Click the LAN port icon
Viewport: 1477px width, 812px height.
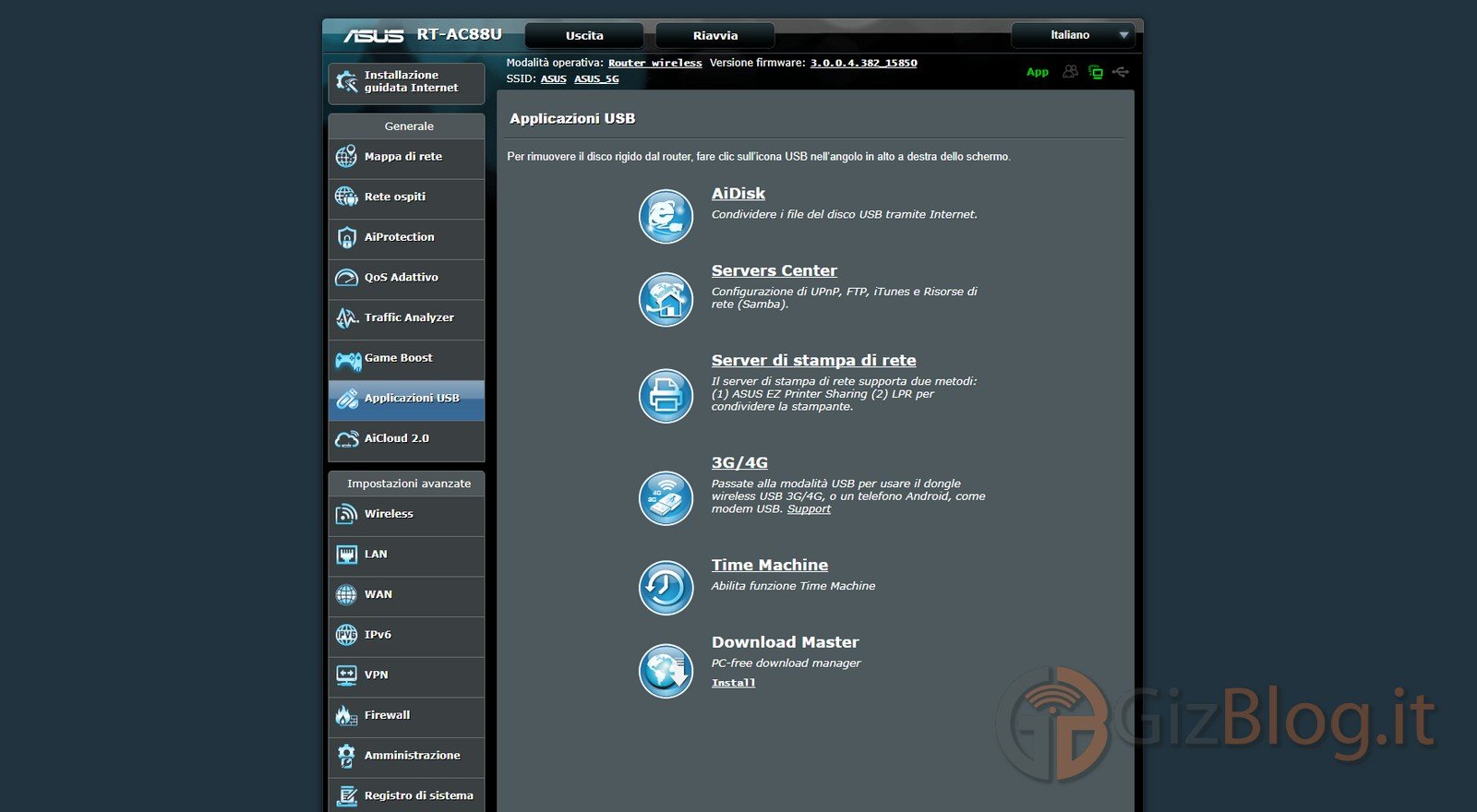coord(346,555)
